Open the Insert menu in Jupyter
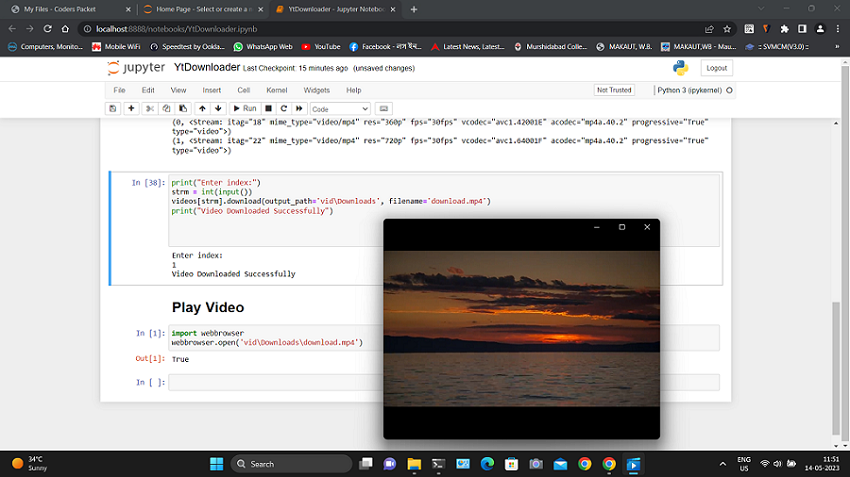Viewport: 850px width, 477px height. tap(211, 90)
